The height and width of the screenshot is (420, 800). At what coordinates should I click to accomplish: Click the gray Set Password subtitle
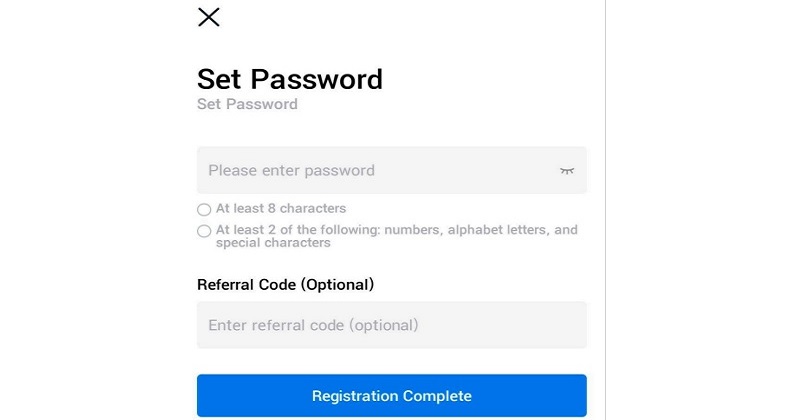pos(247,104)
